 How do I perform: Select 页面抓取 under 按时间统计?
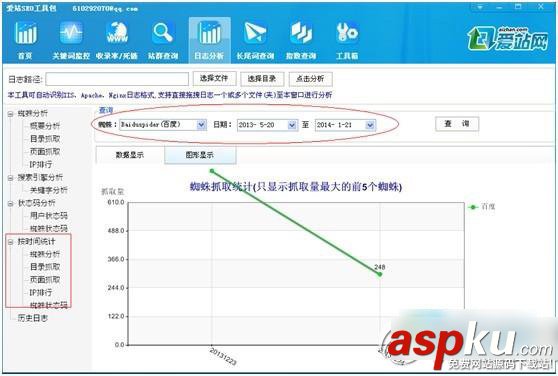(x=45, y=280)
